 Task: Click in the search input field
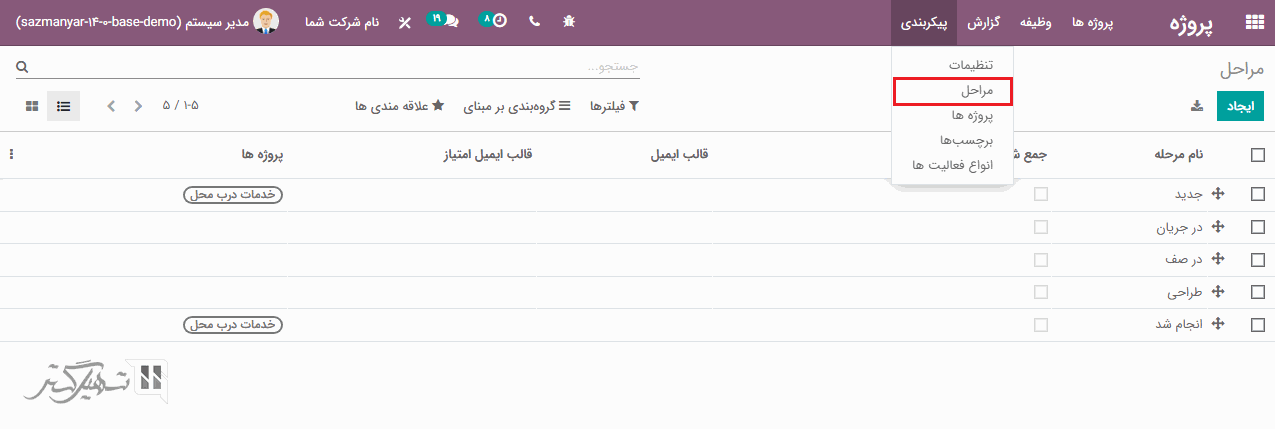point(330,67)
